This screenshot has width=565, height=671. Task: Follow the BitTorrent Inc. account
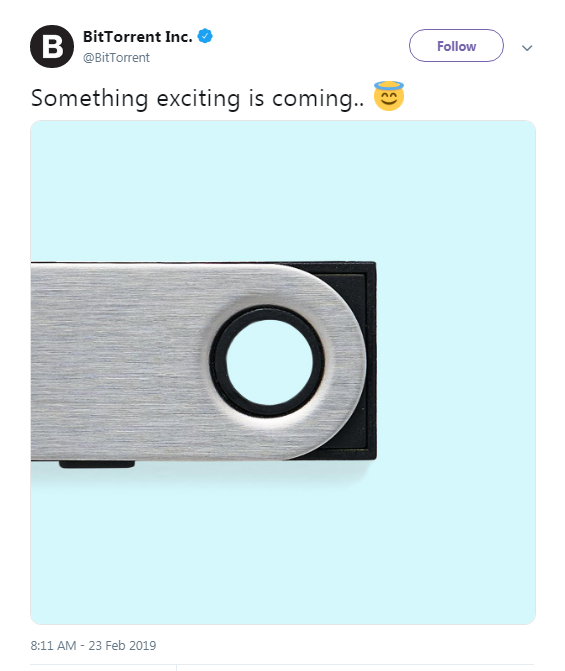456,46
